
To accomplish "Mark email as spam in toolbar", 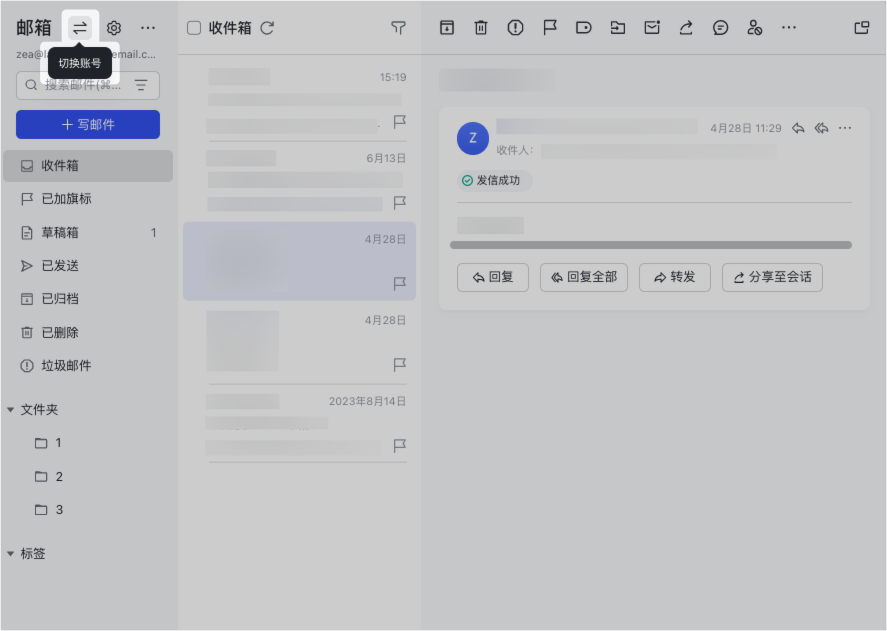I will [x=515, y=28].
